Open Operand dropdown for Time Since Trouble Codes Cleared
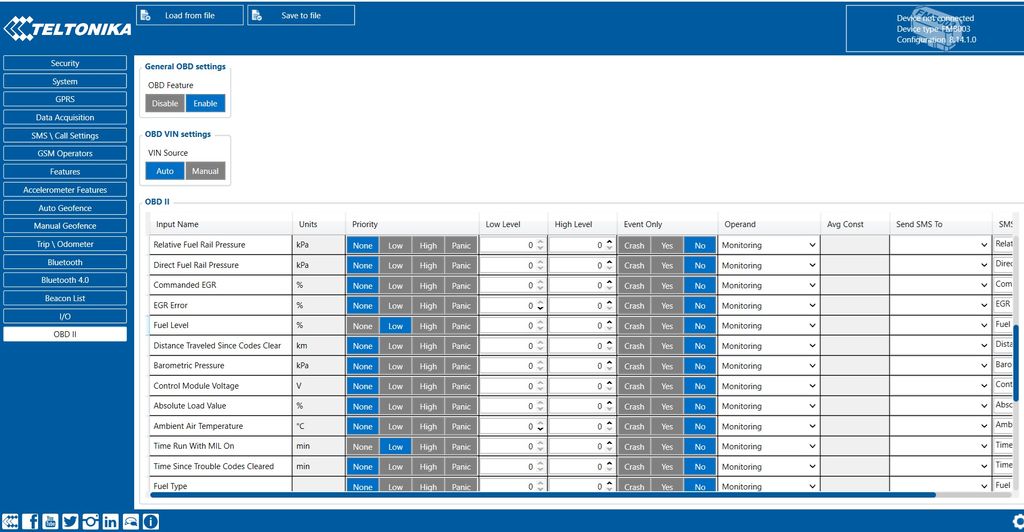 (768, 467)
